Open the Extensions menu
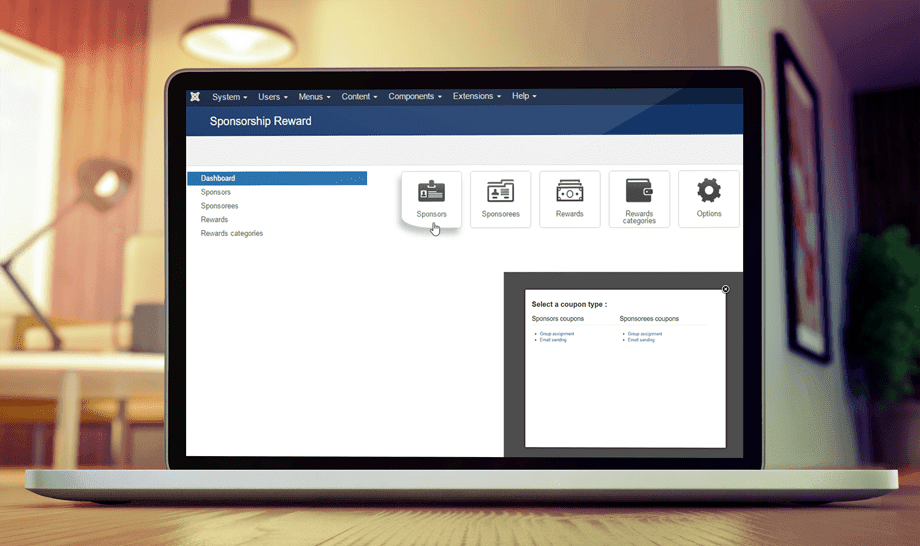Viewport: 920px width, 546px height. (477, 97)
